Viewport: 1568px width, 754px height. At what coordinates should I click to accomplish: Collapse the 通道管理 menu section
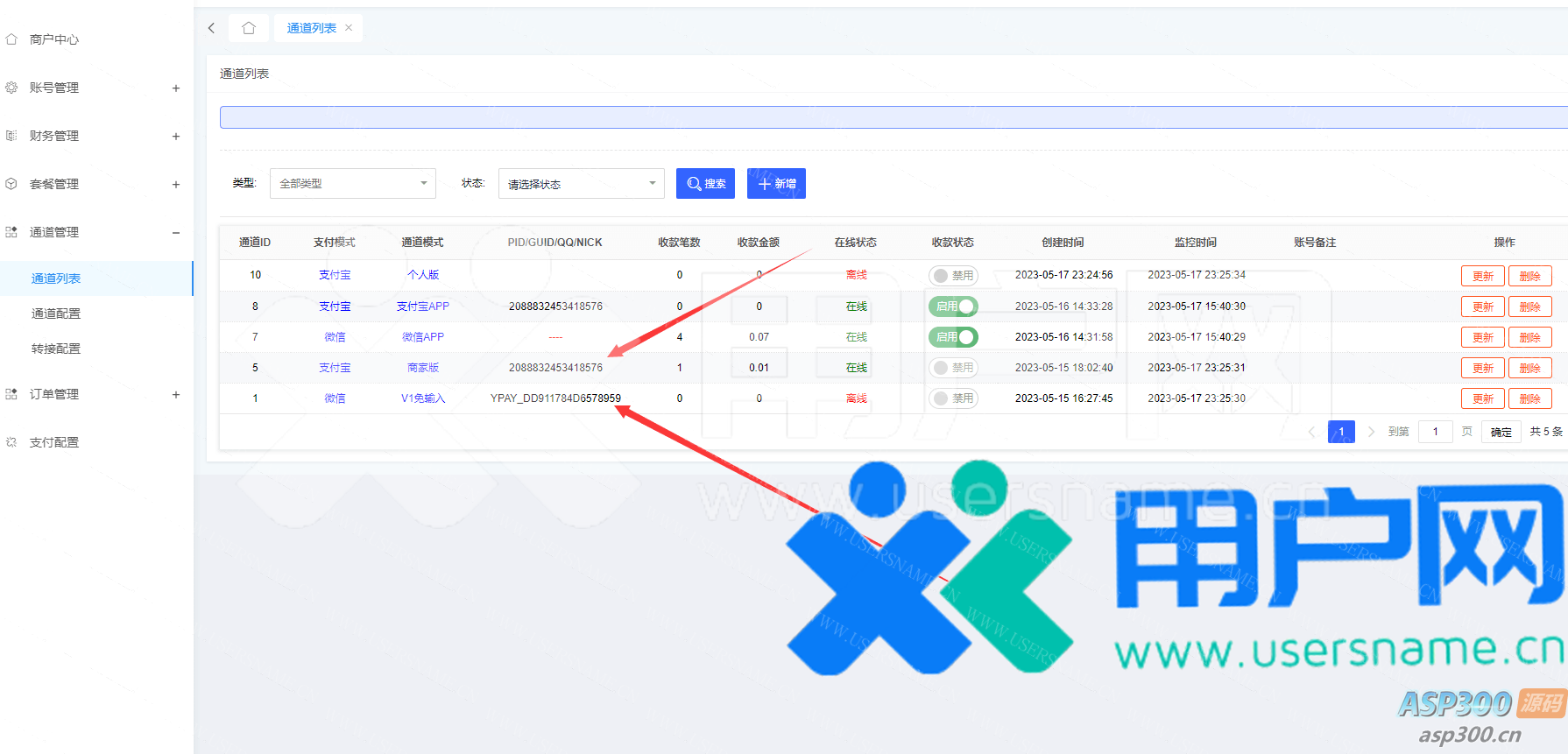pyautogui.click(x=176, y=232)
